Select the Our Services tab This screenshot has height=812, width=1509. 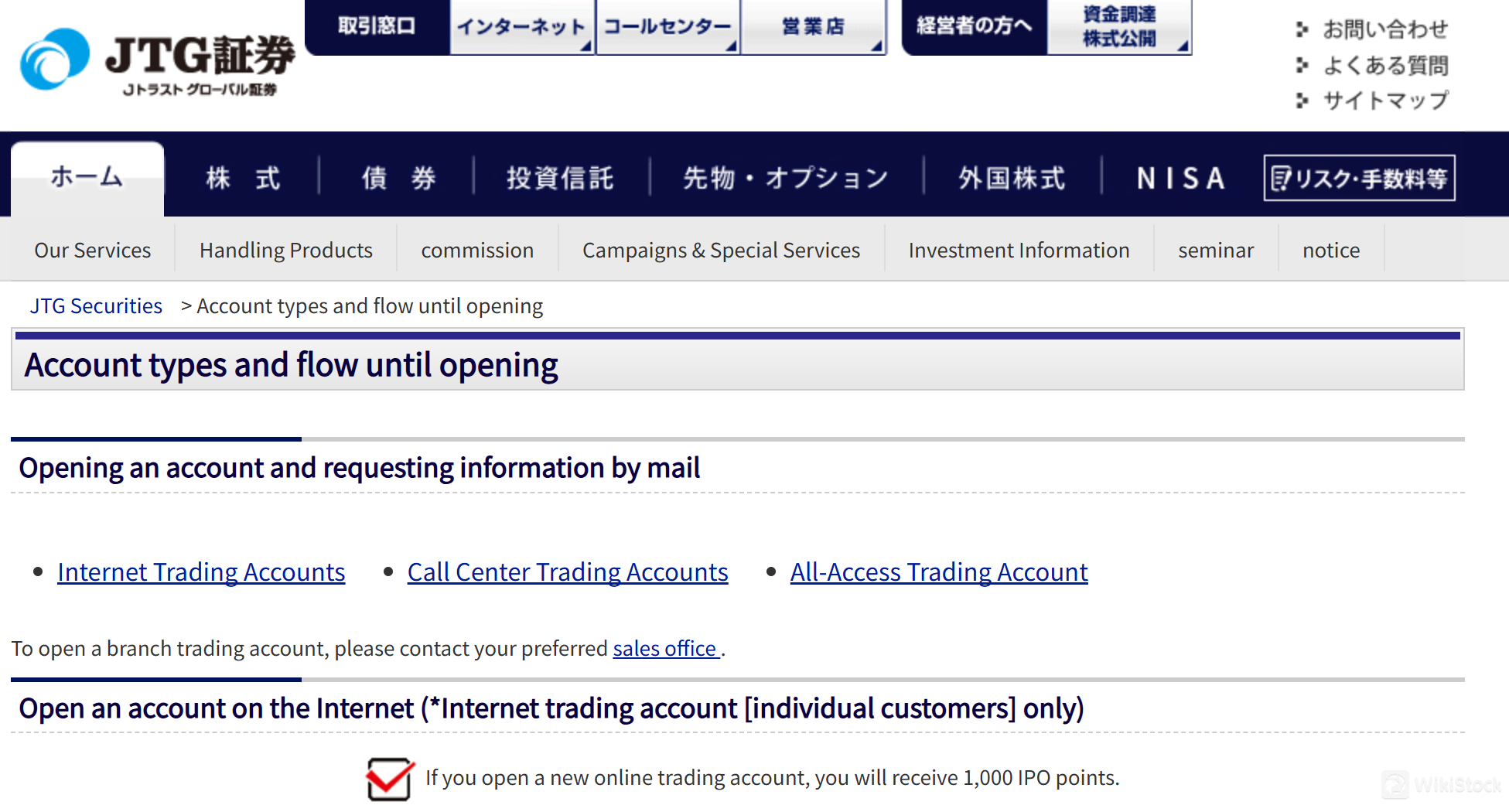pyautogui.click(x=92, y=250)
